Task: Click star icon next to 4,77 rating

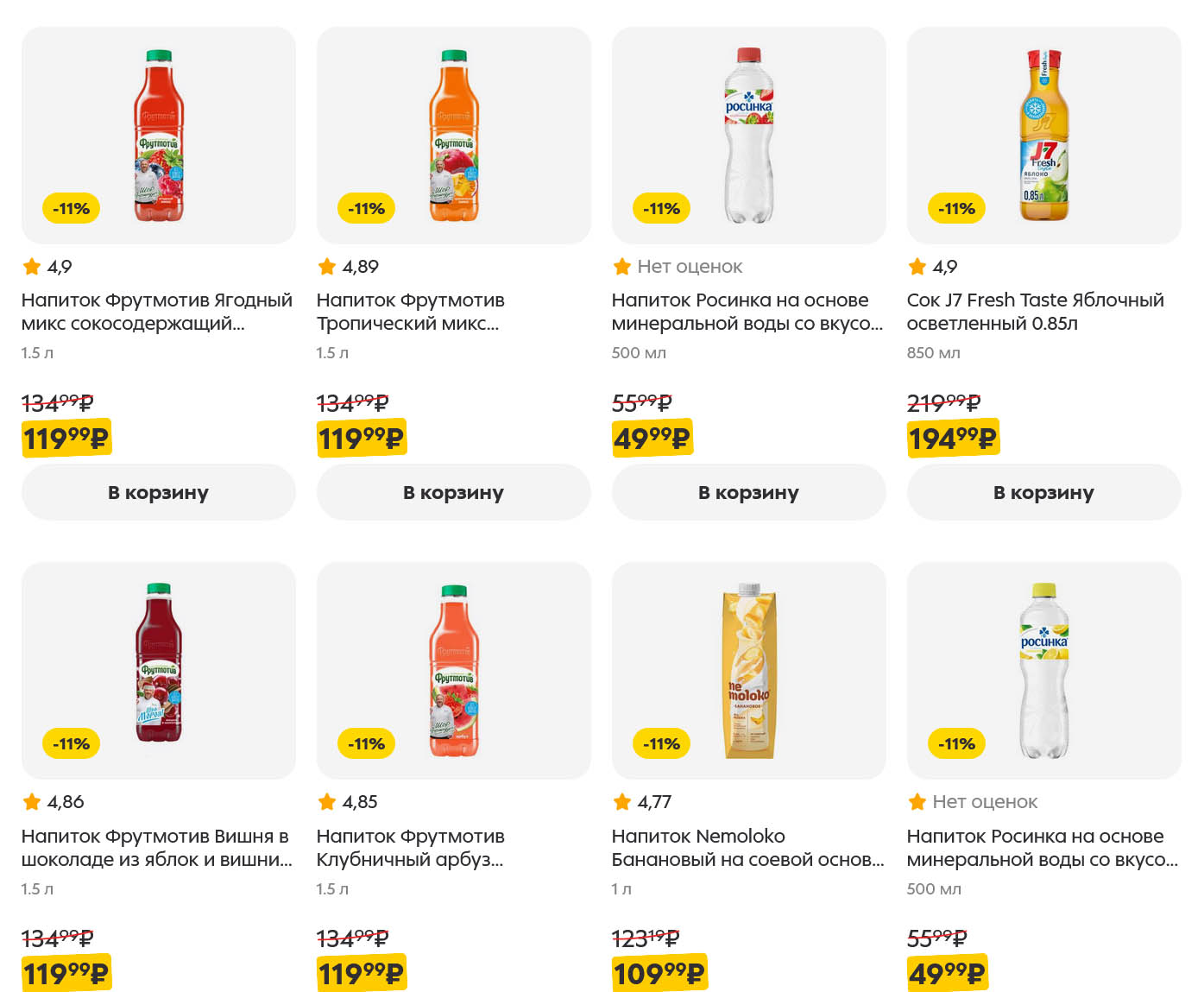Action: [622, 802]
